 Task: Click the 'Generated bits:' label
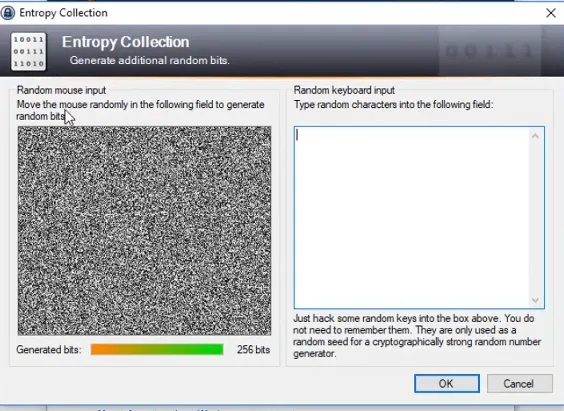[49, 350]
